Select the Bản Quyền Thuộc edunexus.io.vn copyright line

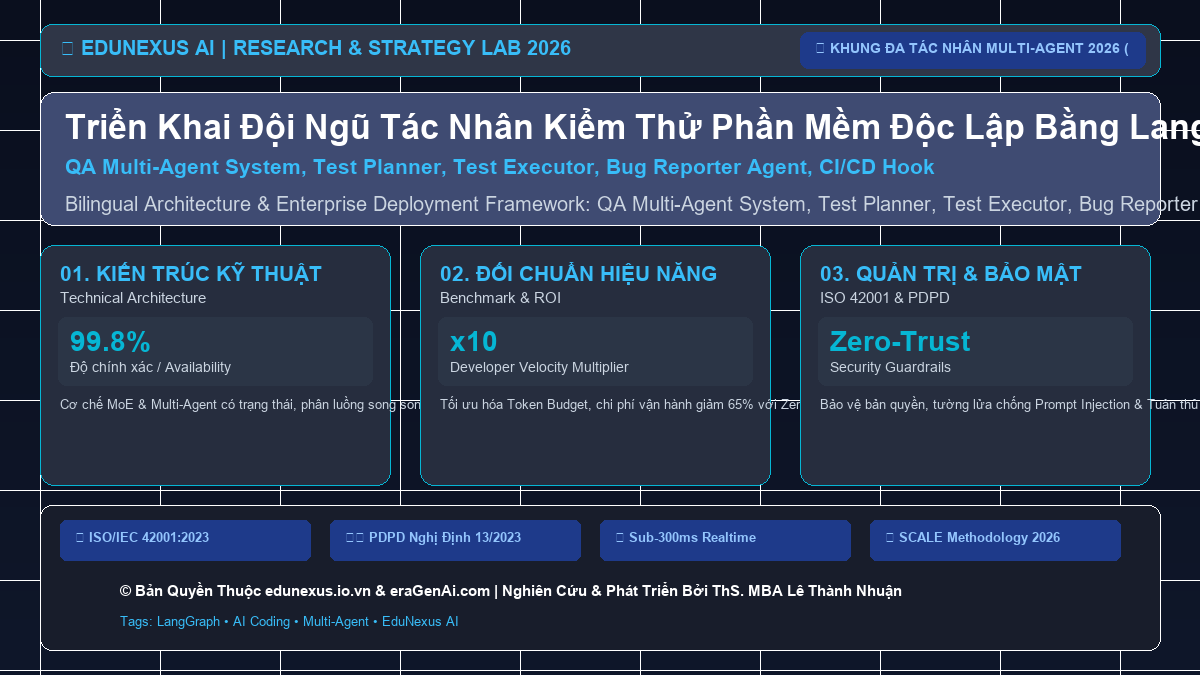pyautogui.click(x=510, y=591)
